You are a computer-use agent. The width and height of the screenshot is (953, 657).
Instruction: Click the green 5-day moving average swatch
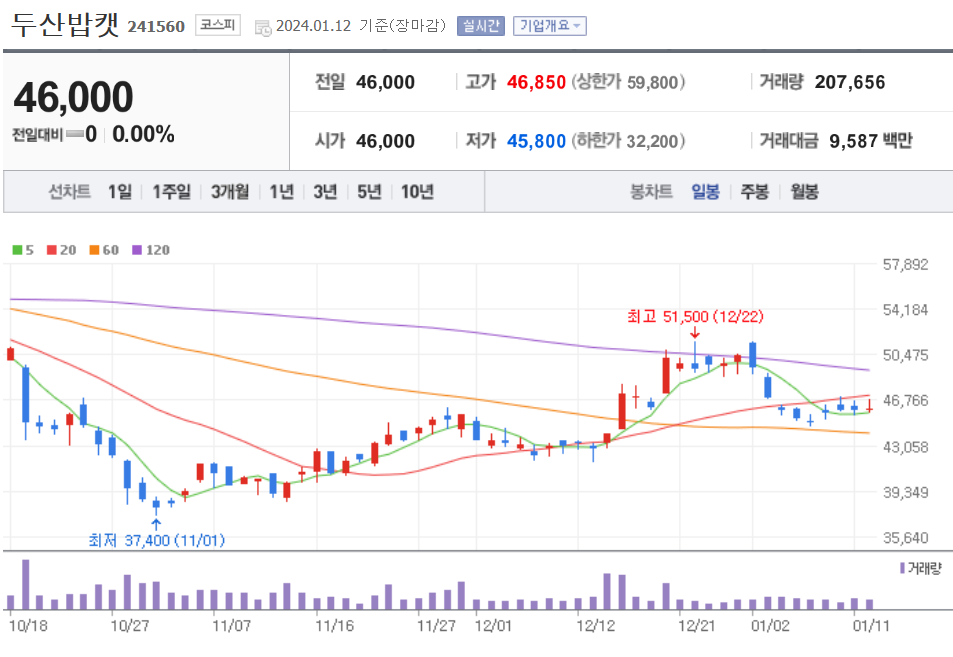click(x=17, y=250)
